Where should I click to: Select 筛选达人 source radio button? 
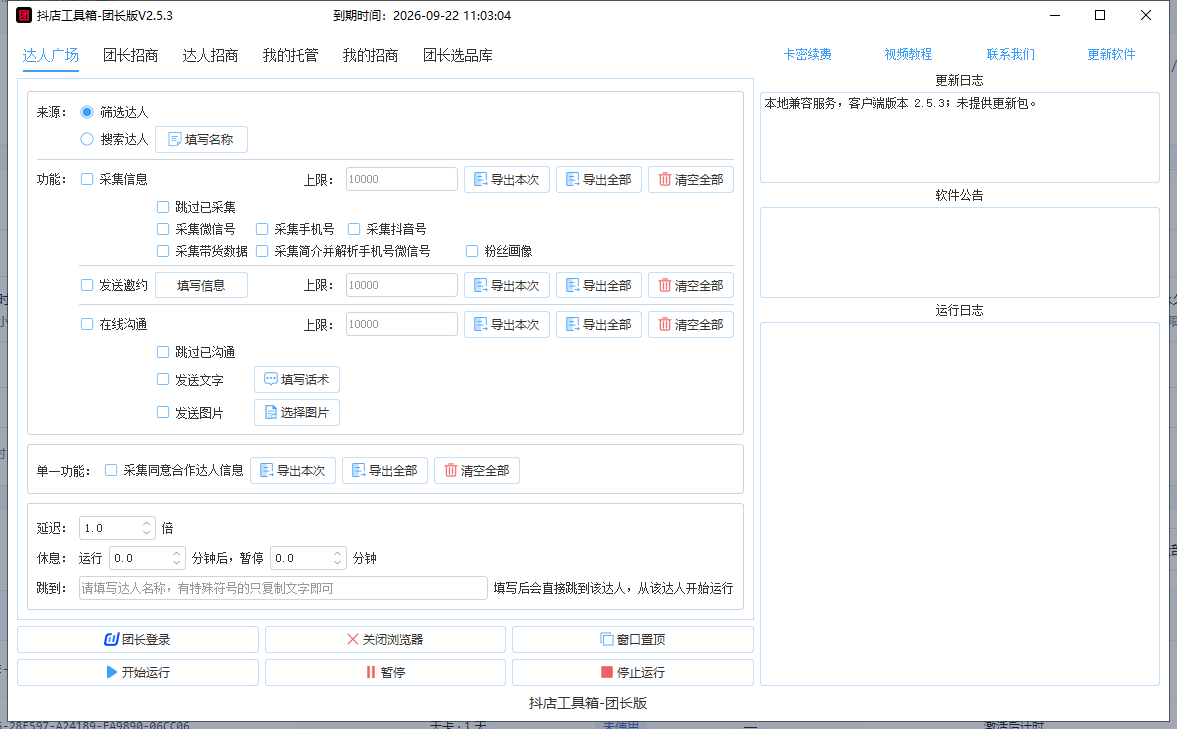87,112
